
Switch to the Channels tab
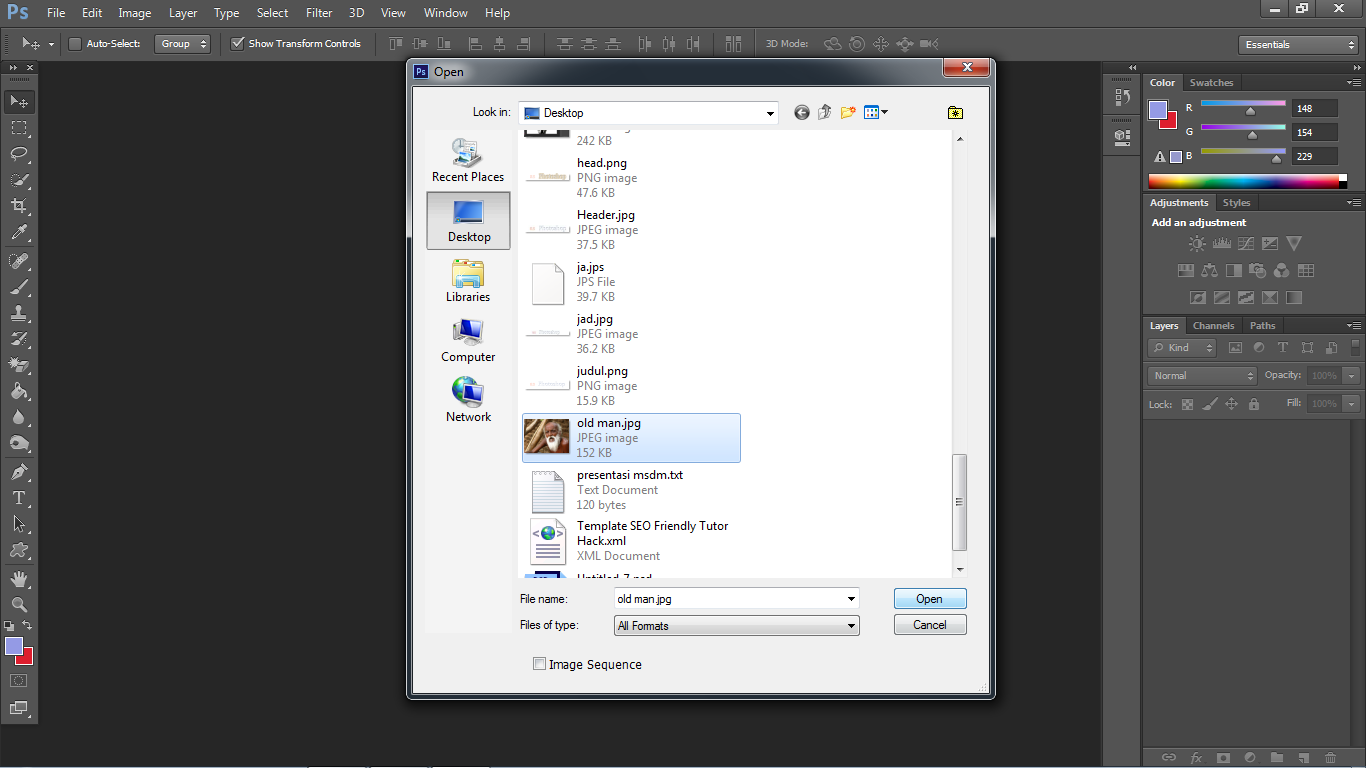point(1213,326)
